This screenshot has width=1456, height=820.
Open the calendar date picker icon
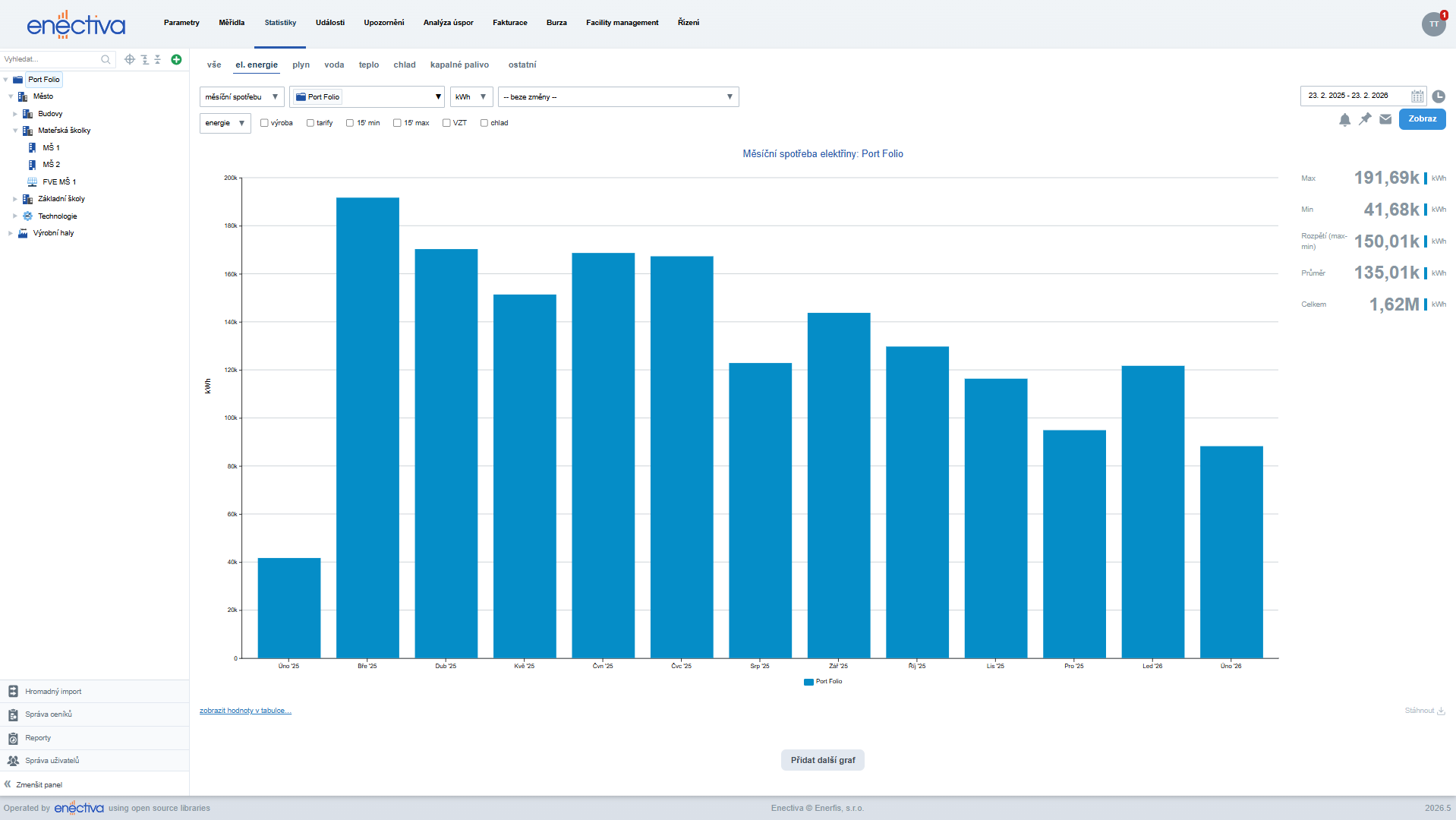pyautogui.click(x=1417, y=96)
